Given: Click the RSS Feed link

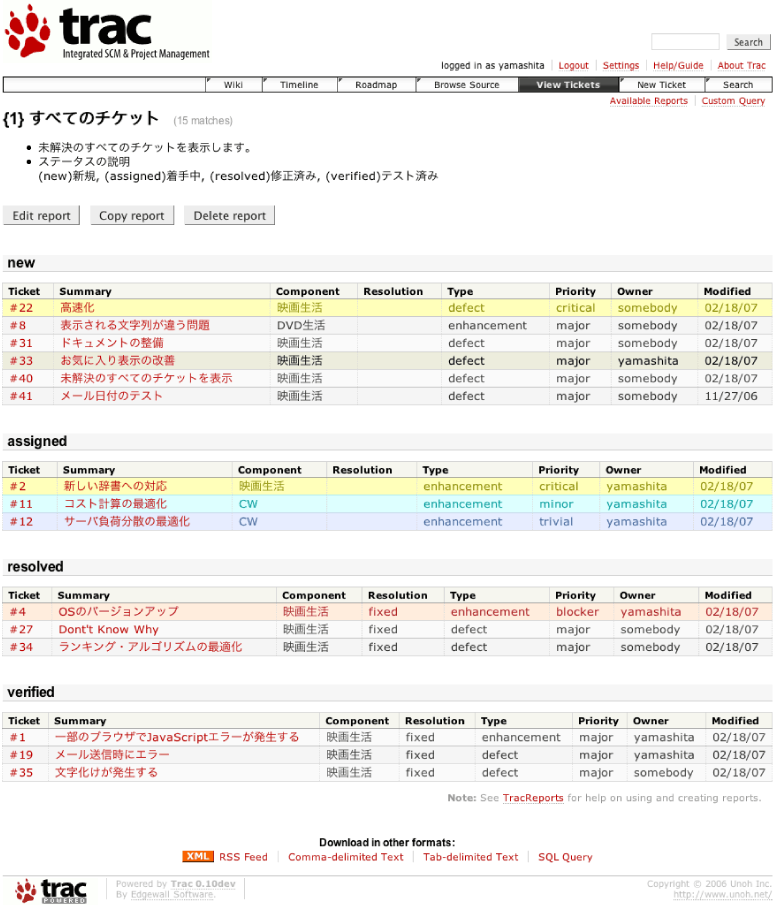Looking at the screenshot, I should point(243,857).
